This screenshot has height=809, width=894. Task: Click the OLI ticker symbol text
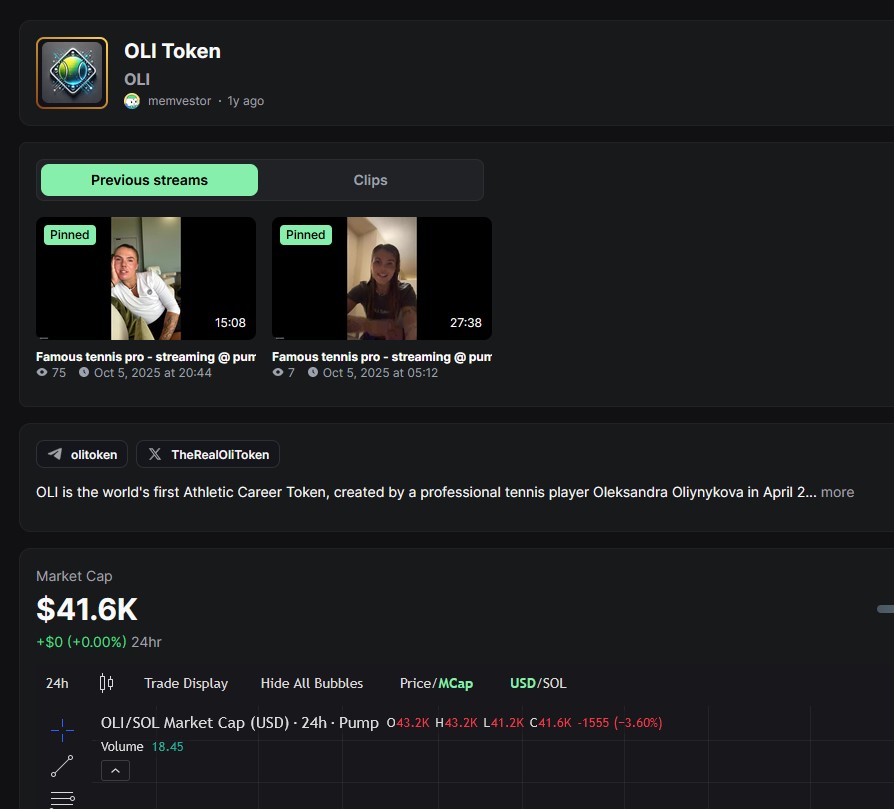point(137,79)
